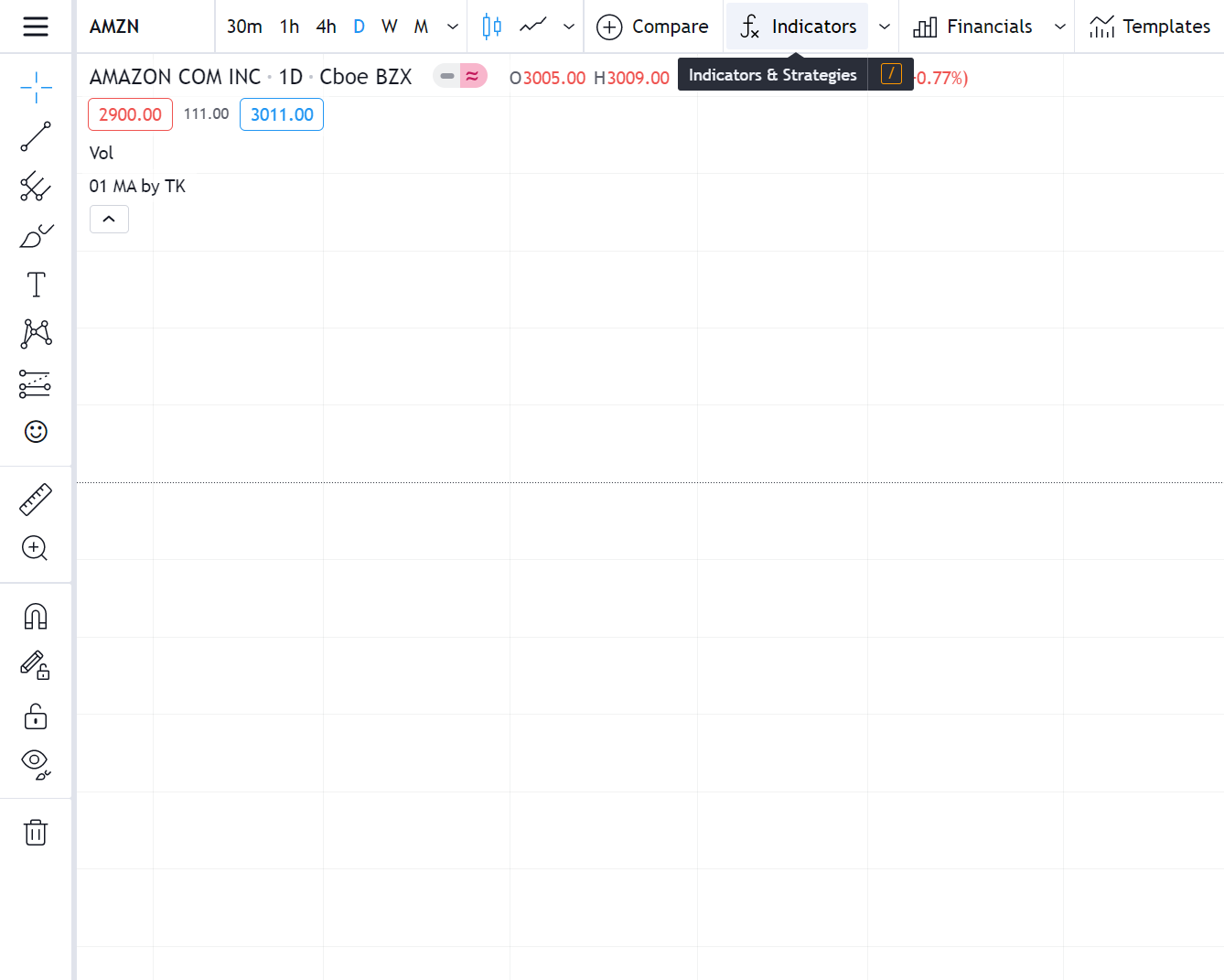Switch to 4h interval
Screen dimensions: 1224x980
click(326, 27)
